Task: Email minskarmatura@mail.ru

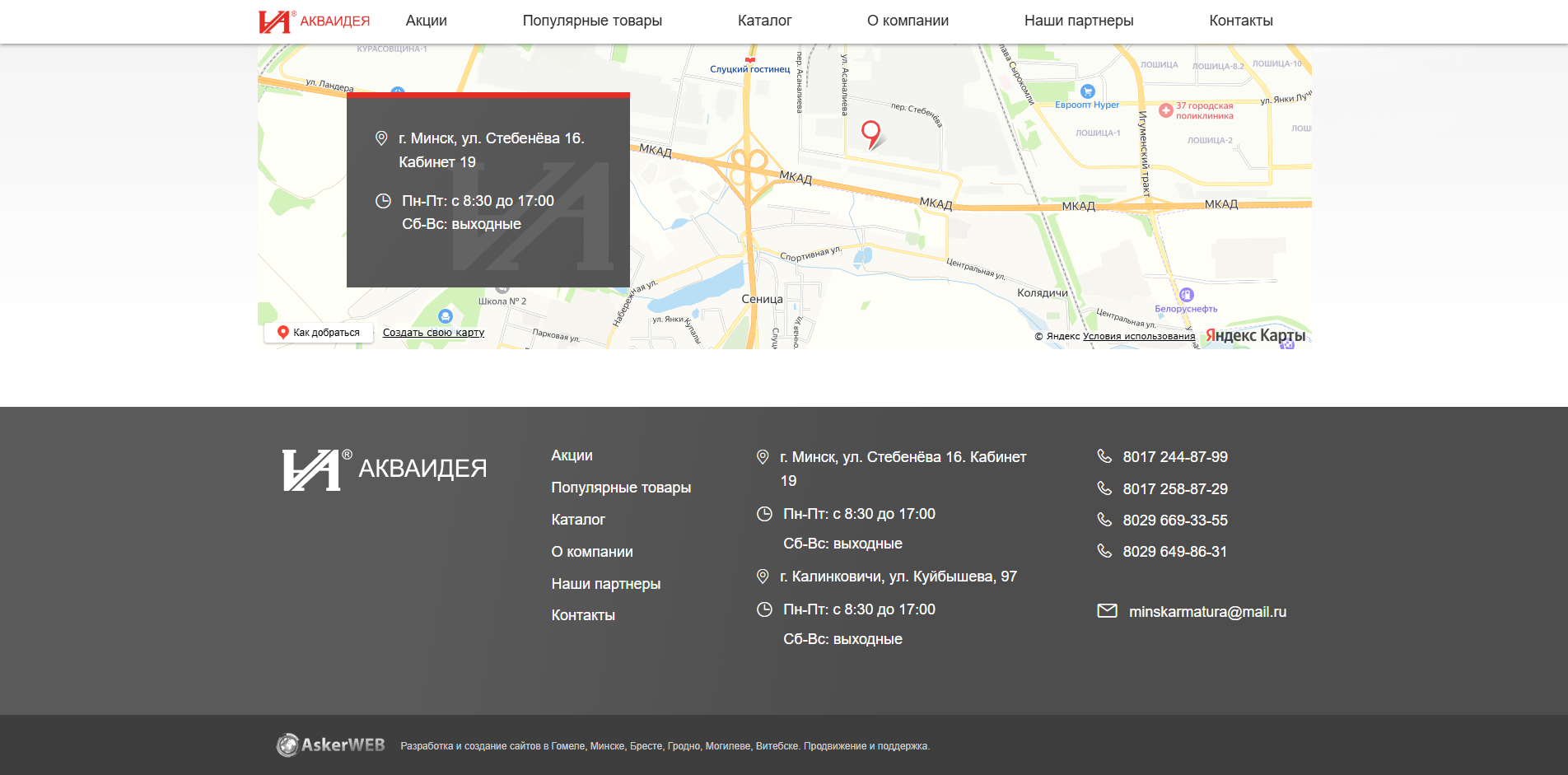Action: (1207, 612)
